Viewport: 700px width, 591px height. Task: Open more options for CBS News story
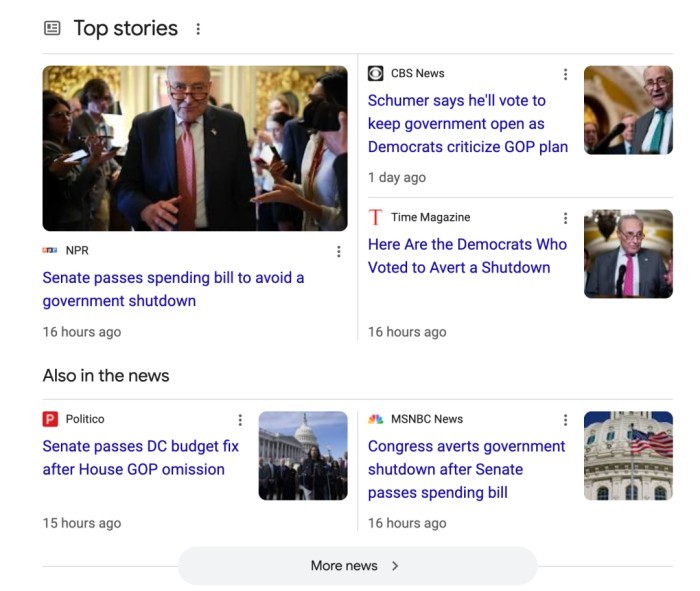(565, 74)
